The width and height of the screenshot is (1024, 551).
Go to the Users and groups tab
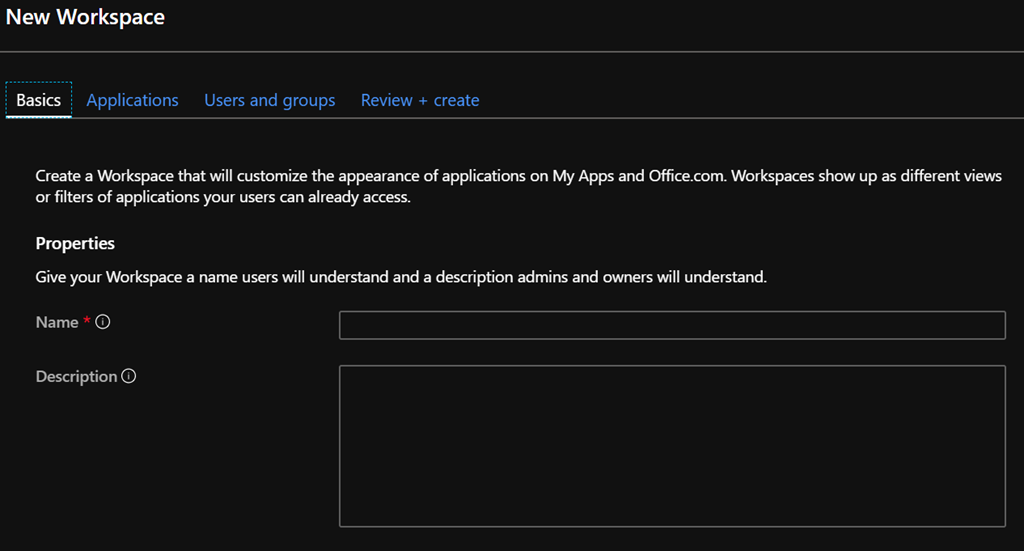269,100
